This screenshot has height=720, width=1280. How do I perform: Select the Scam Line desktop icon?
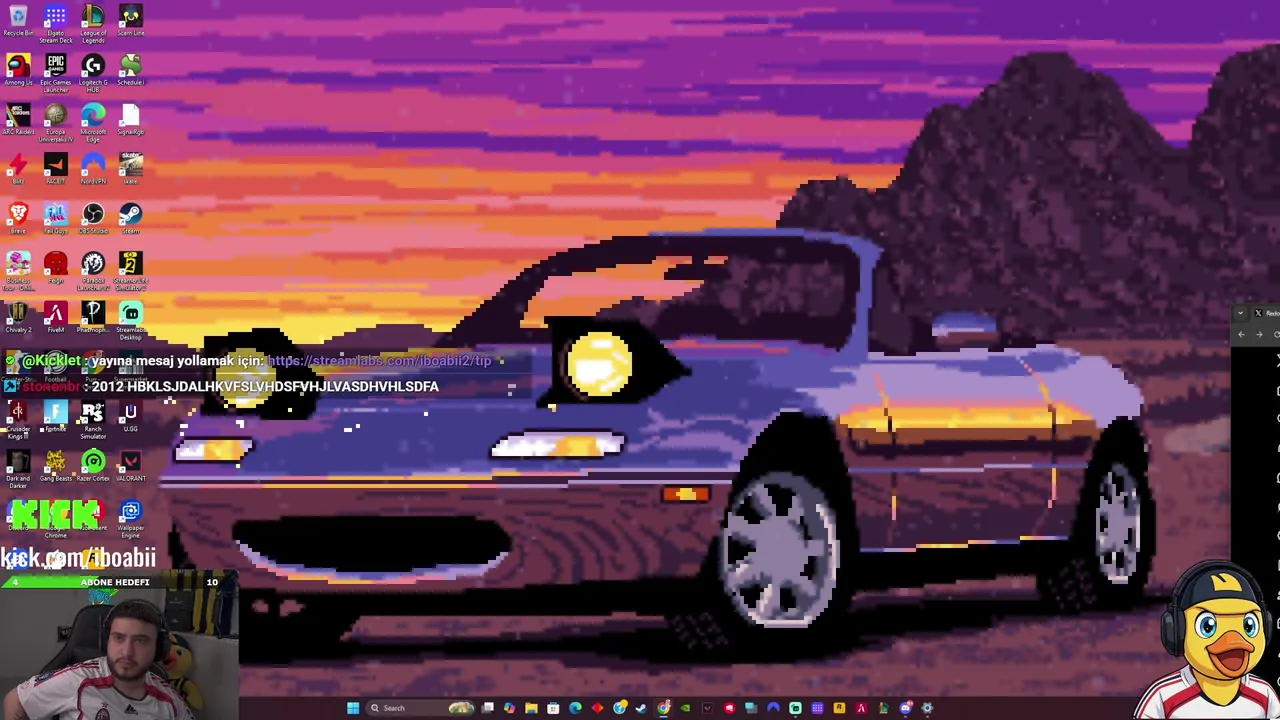click(130, 20)
